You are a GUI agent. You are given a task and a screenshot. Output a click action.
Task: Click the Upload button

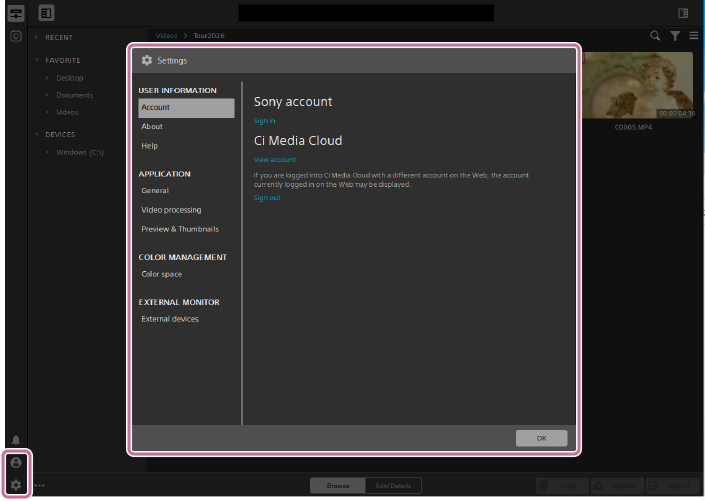(617, 486)
